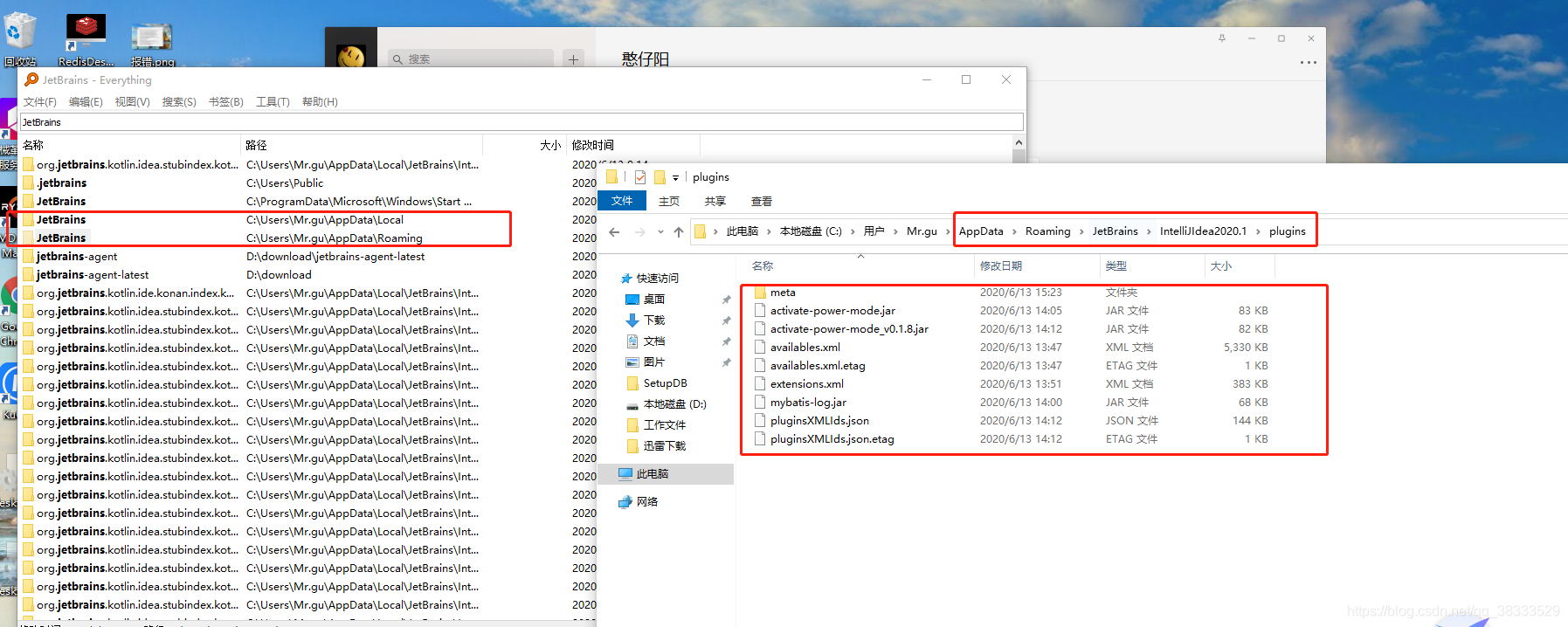Select org.jetbrains.kotlin.ide.konan.index result
This screenshot has height=627, width=1568.
tap(135, 293)
